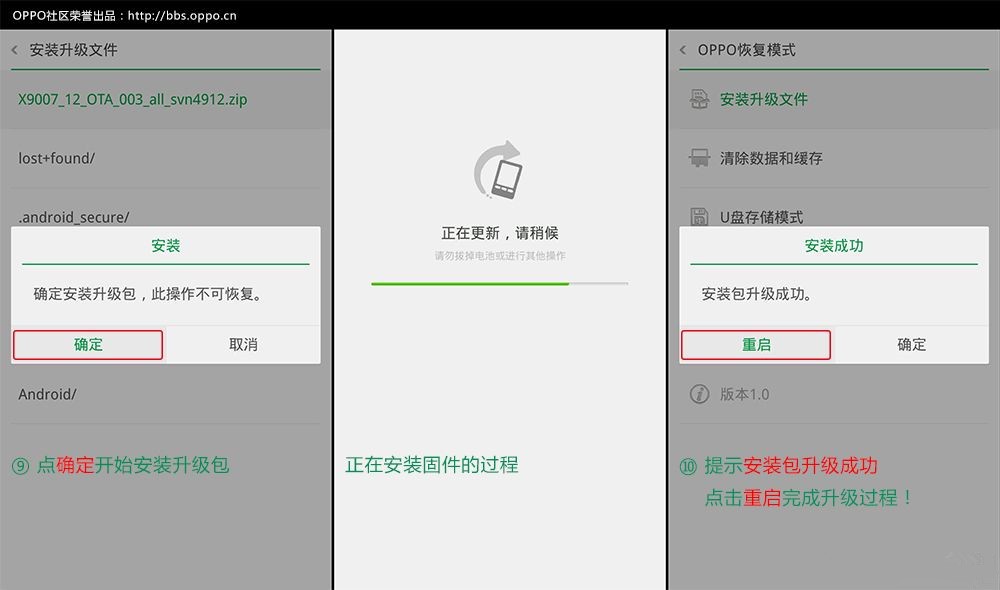Click the 版本1.0 info icon
Screen dimensions: 1000x590
(700, 394)
